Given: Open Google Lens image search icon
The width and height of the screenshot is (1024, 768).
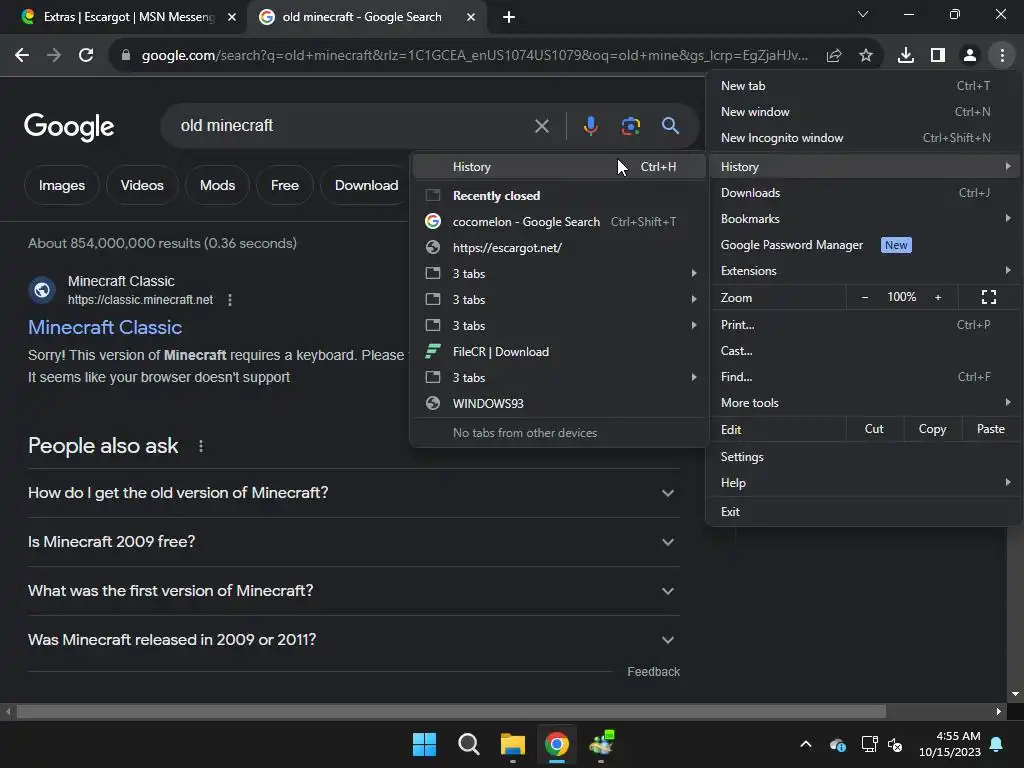Looking at the screenshot, I should click(630, 126).
